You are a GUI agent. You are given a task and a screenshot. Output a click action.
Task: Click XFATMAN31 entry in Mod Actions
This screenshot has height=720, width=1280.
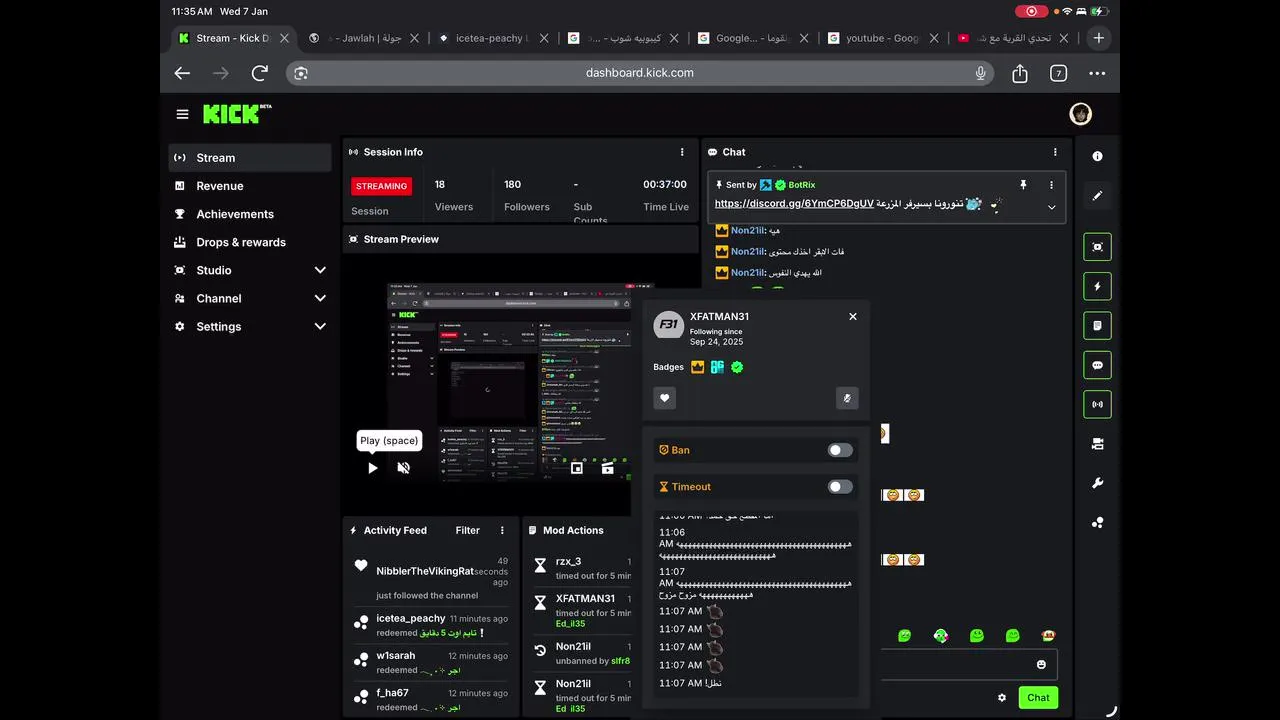[x=586, y=598]
